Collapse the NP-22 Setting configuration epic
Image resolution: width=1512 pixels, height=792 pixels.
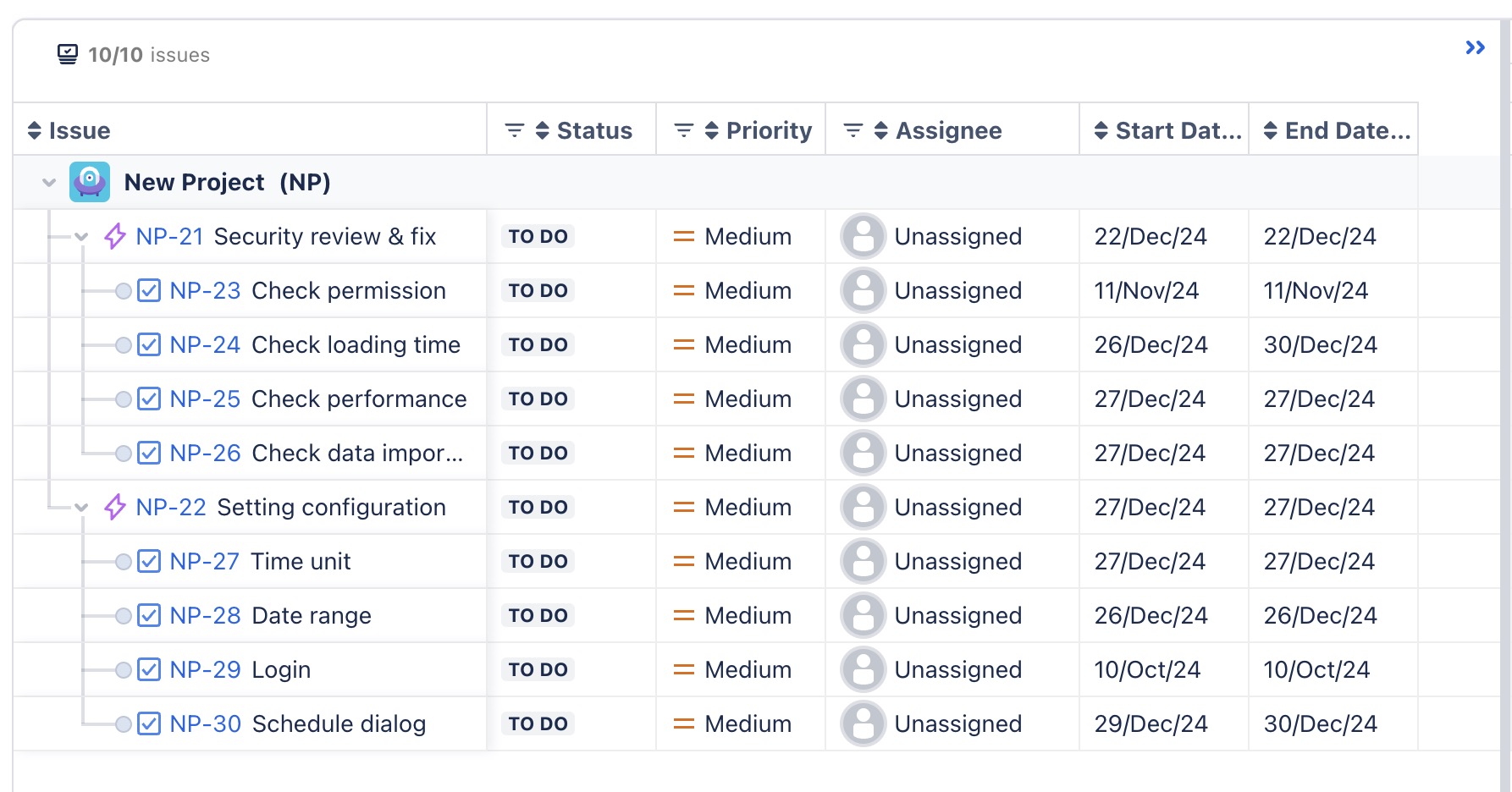pos(81,507)
